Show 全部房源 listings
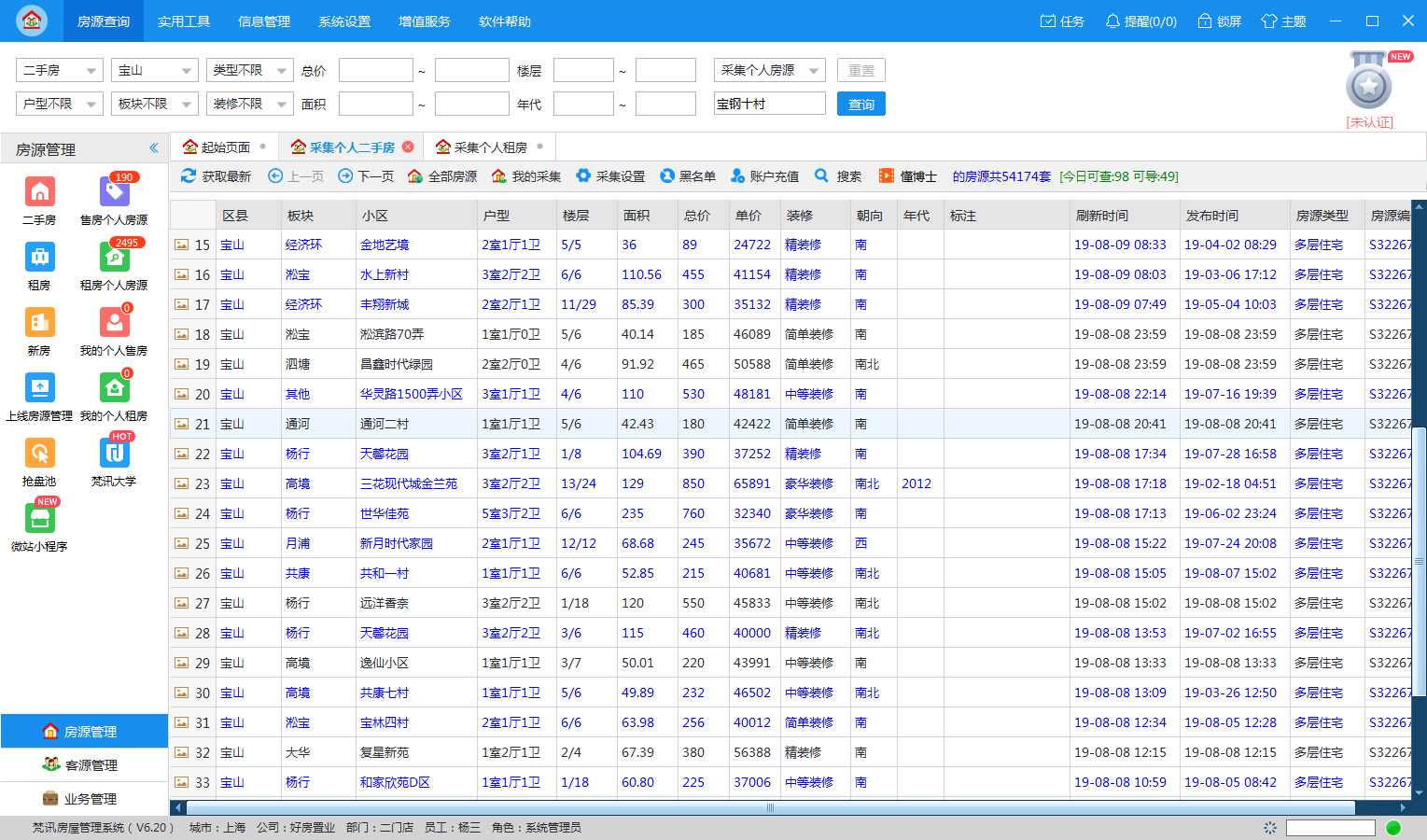Screen dimensions: 1427x840 (441, 176)
